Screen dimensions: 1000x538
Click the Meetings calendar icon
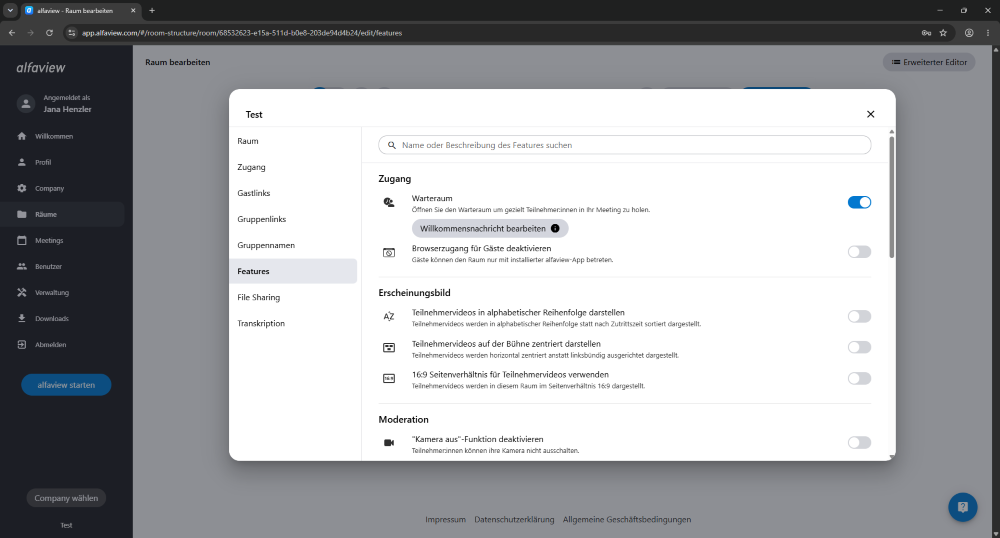(22, 240)
